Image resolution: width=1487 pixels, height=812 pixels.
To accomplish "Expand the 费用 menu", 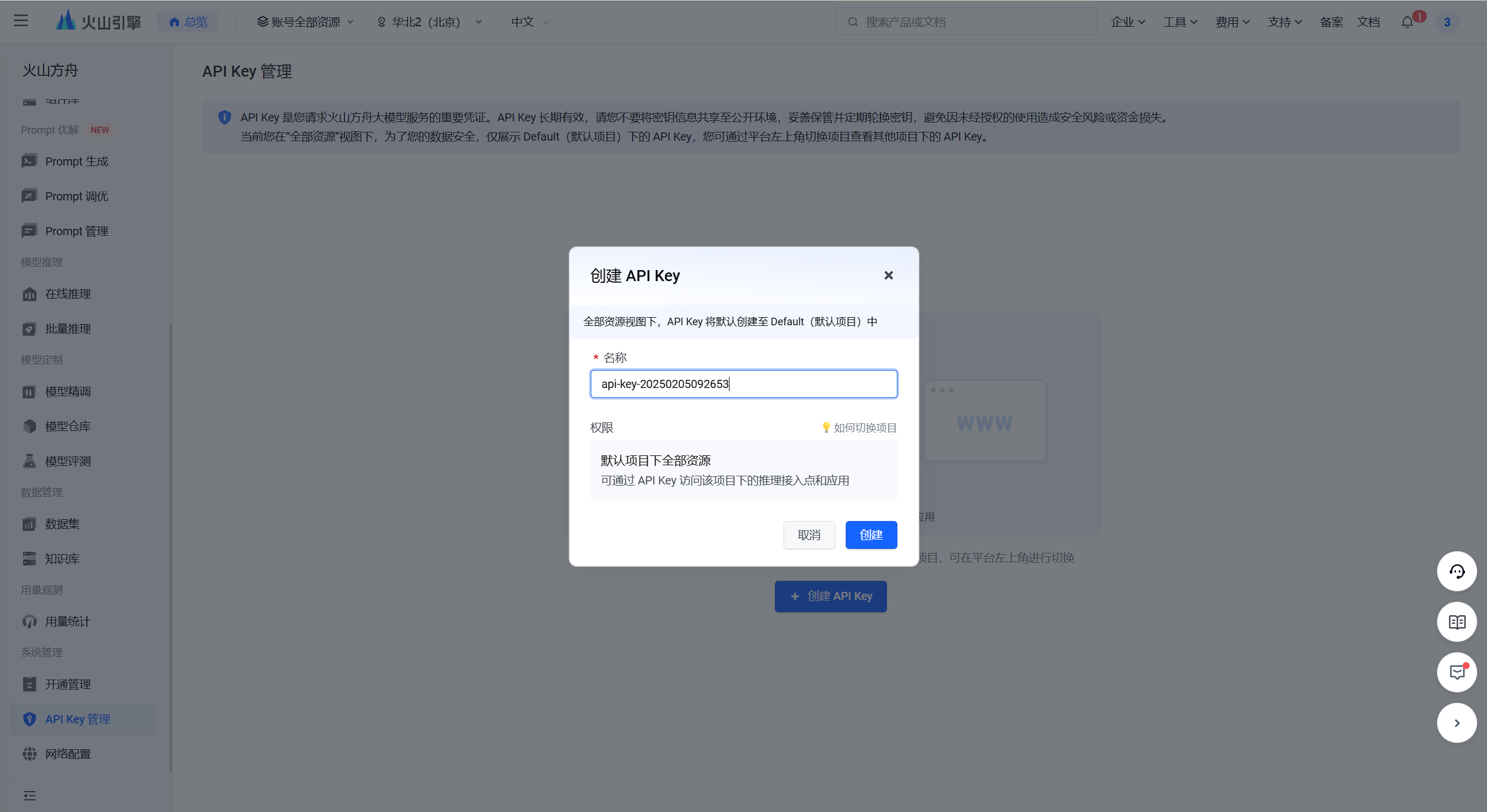I will coord(1232,22).
